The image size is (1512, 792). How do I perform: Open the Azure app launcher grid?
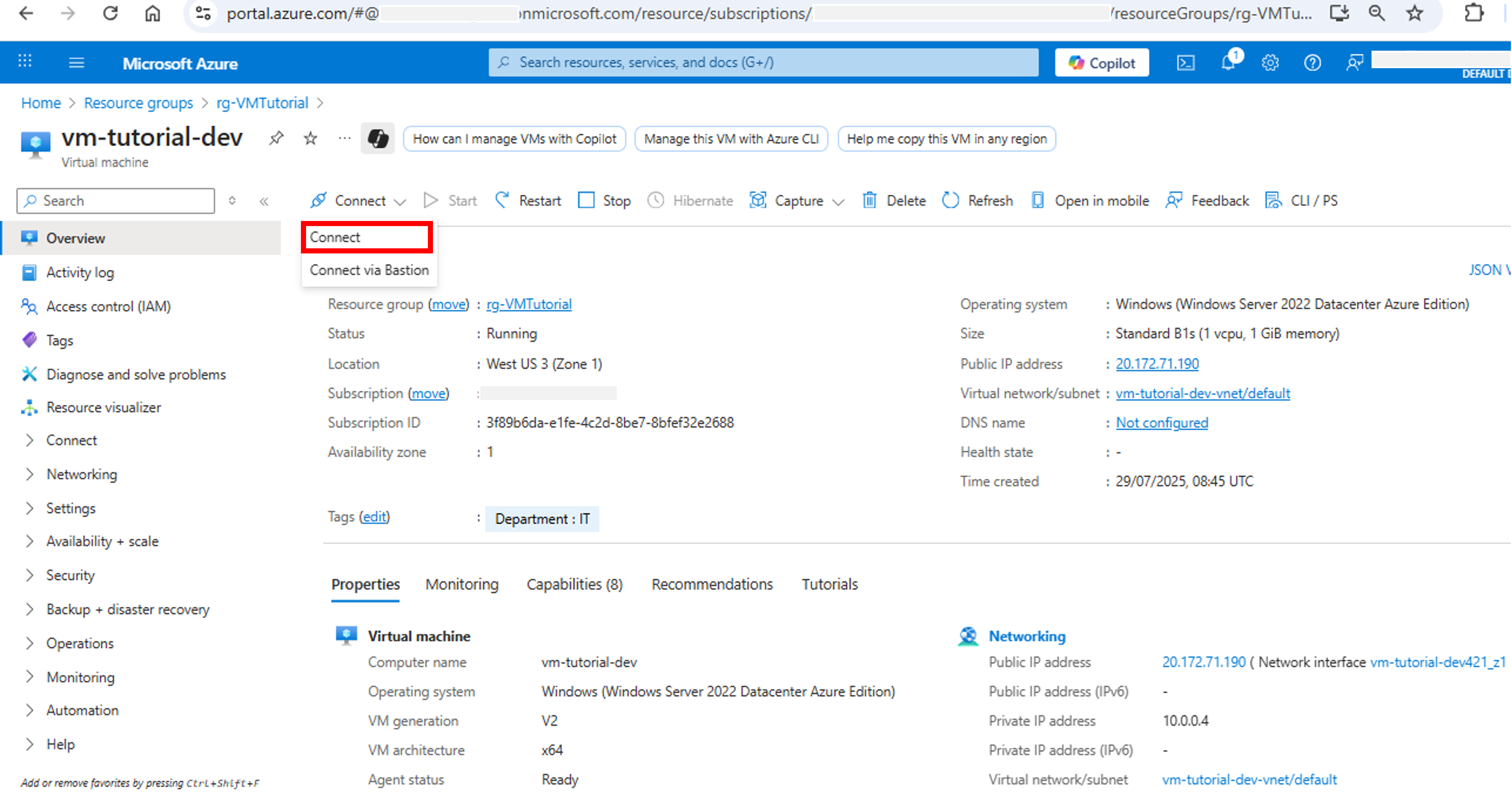click(25, 62)
